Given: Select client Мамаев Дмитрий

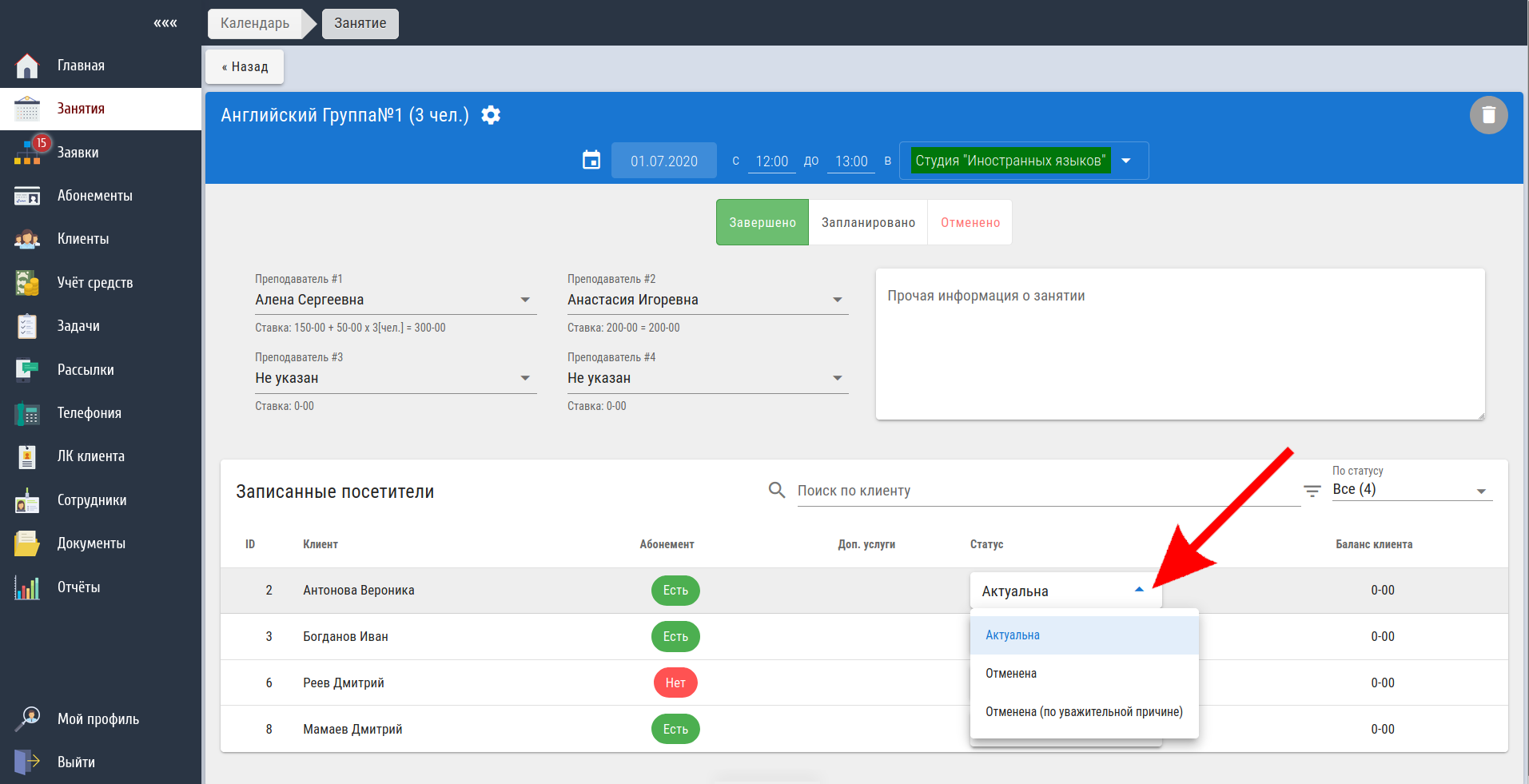Looking at the screenshot, I should (x=352, y=729).
